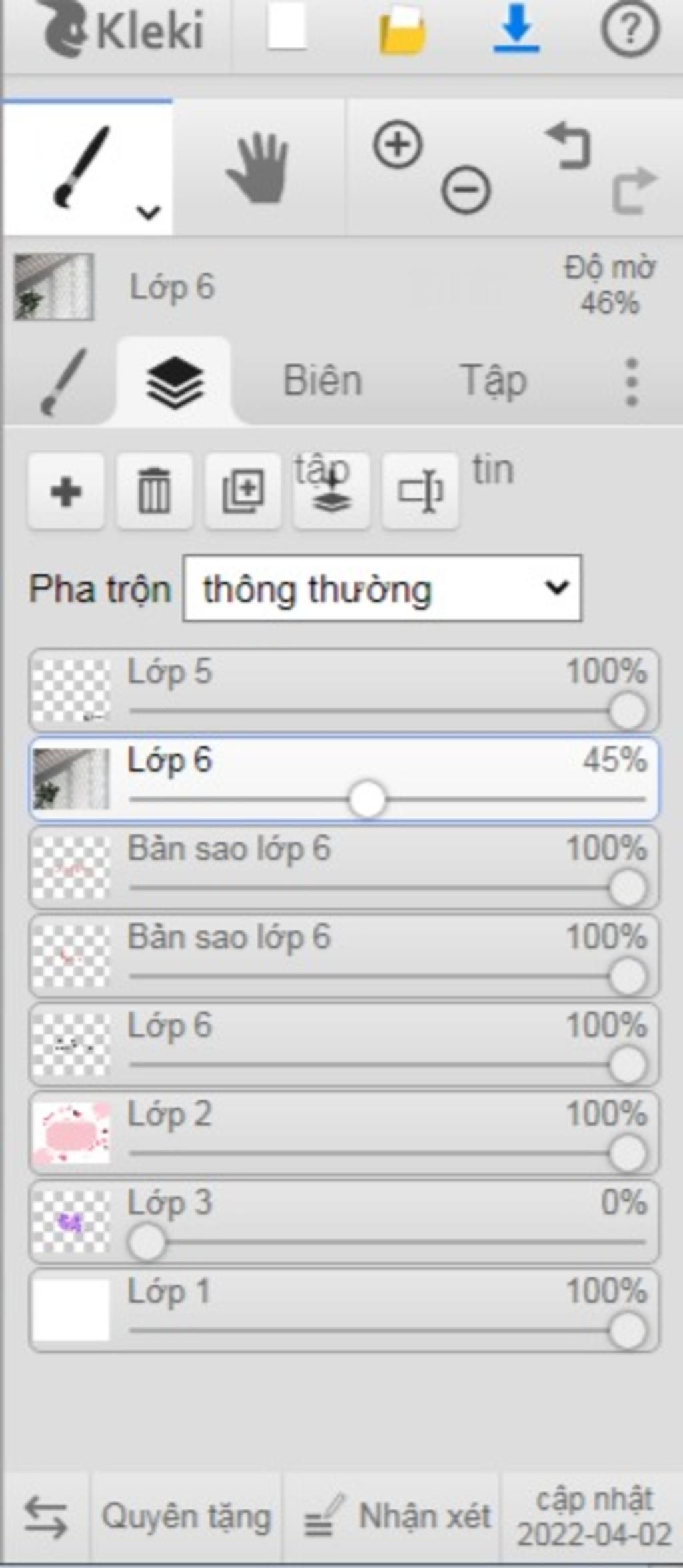This screenshot has height=1568, width=683.
Task: Click the zoom out icon
Action: (x=466, y=189)
